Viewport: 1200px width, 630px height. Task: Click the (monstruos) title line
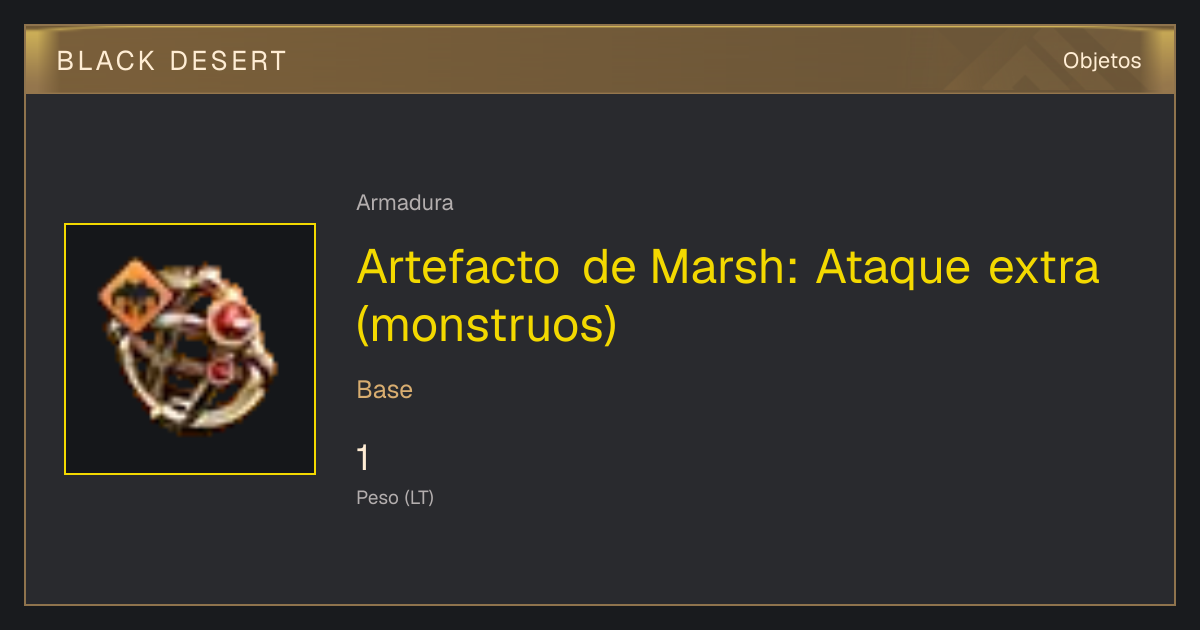pos(487,326)
